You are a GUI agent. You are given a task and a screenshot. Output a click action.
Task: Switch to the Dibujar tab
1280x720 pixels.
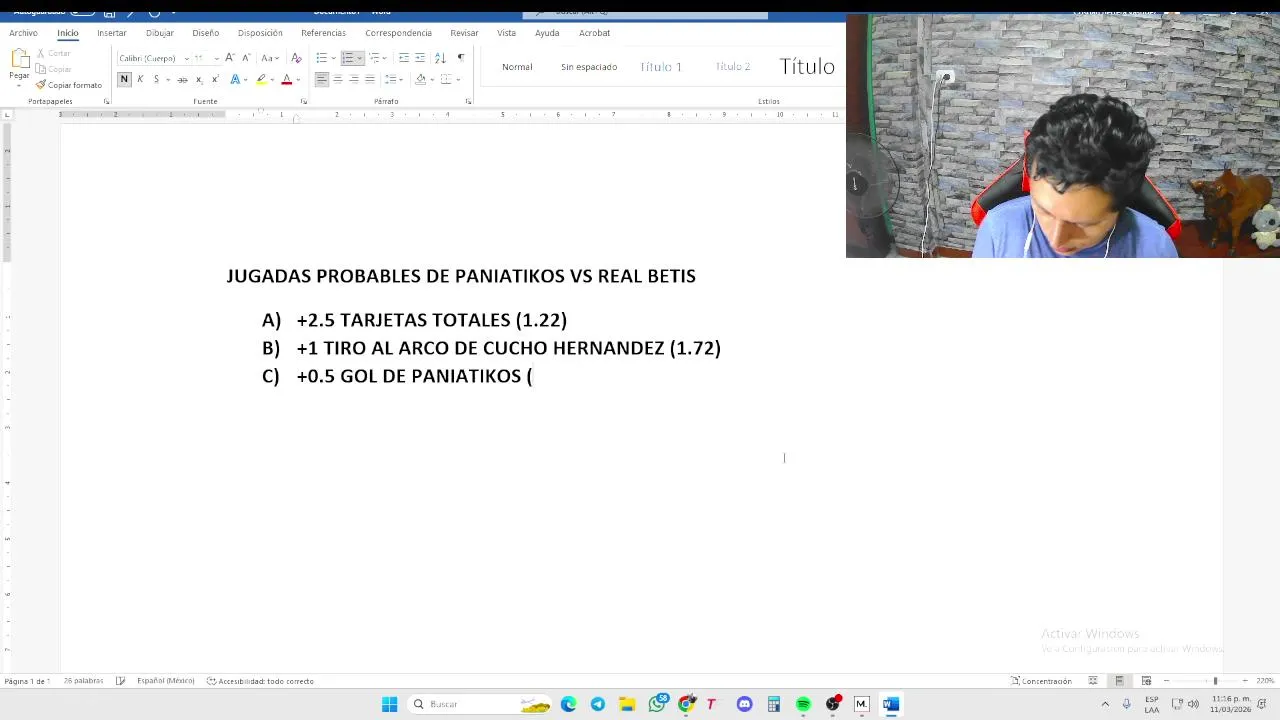click(x=160, y=33)
